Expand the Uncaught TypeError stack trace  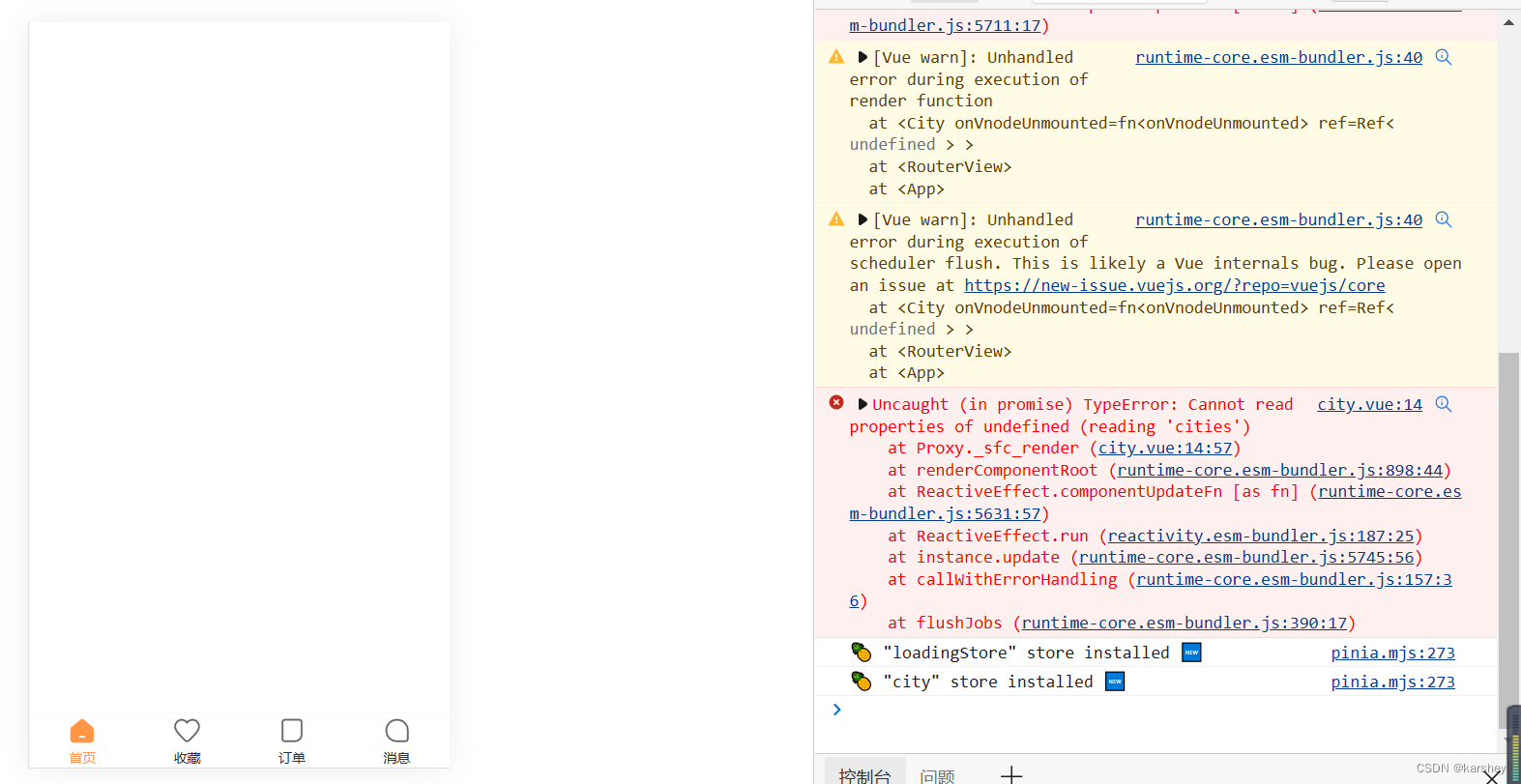[x=863, y=405]
